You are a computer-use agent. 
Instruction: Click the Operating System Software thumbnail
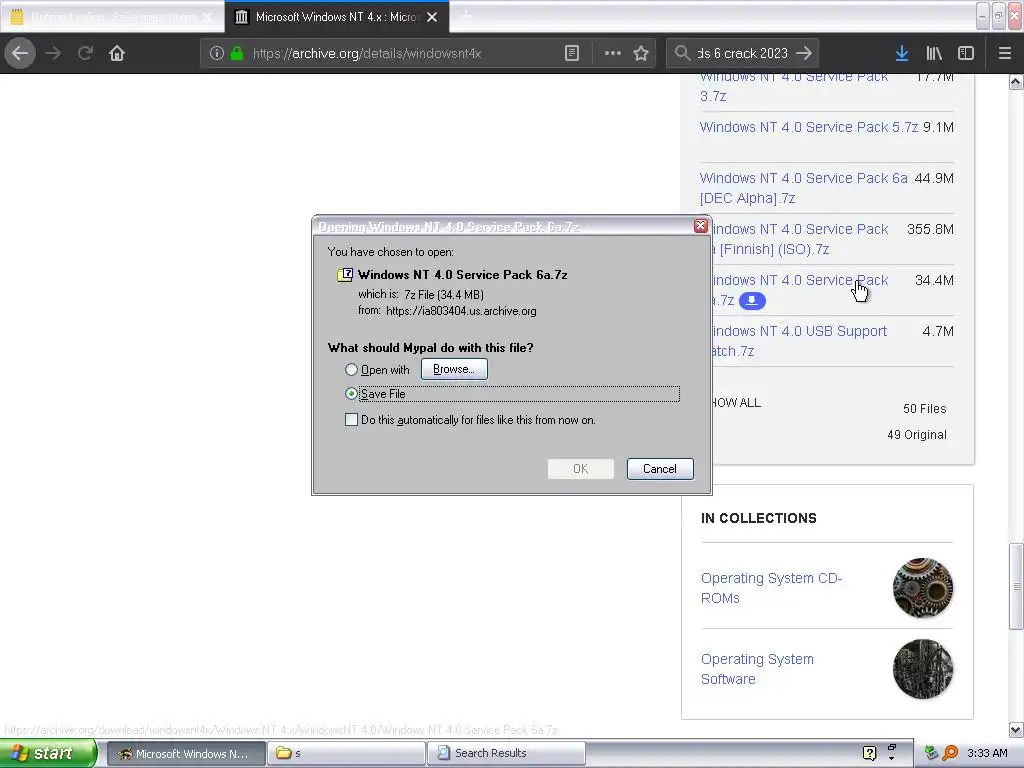(922, 669)
